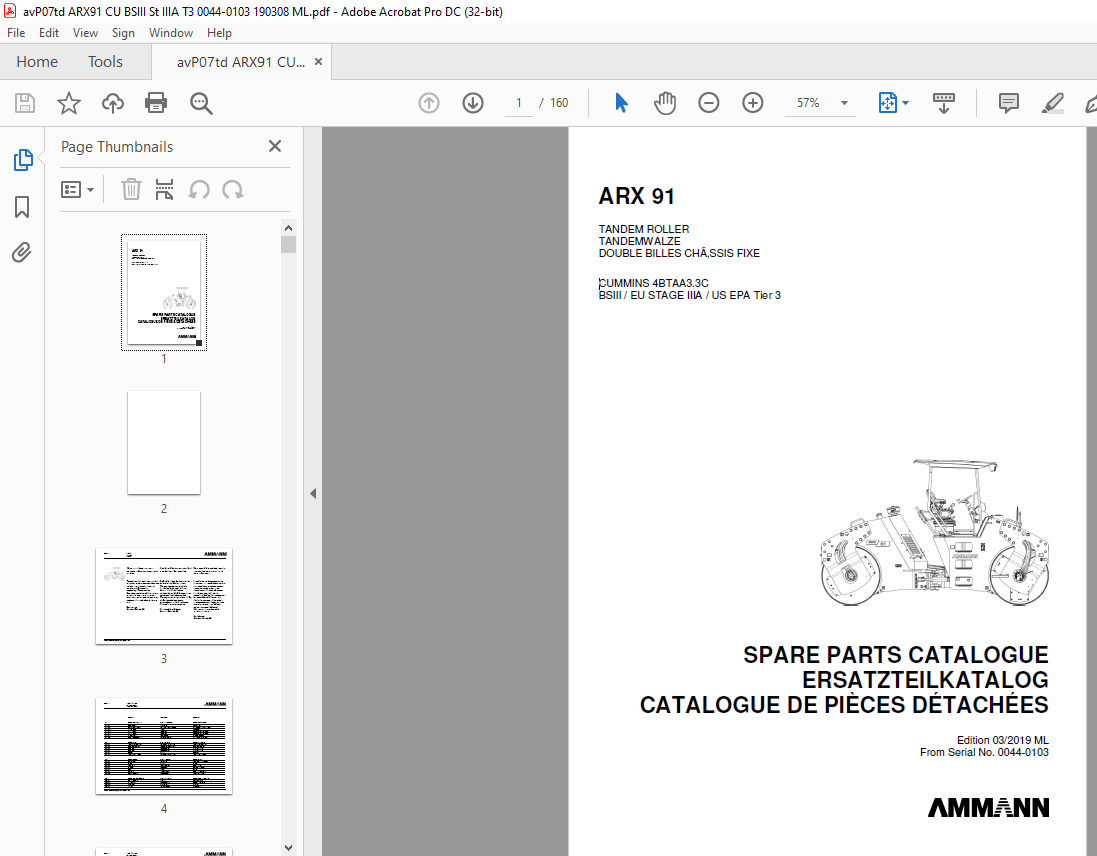Switch to the Tools tab

tap(105, 62)
